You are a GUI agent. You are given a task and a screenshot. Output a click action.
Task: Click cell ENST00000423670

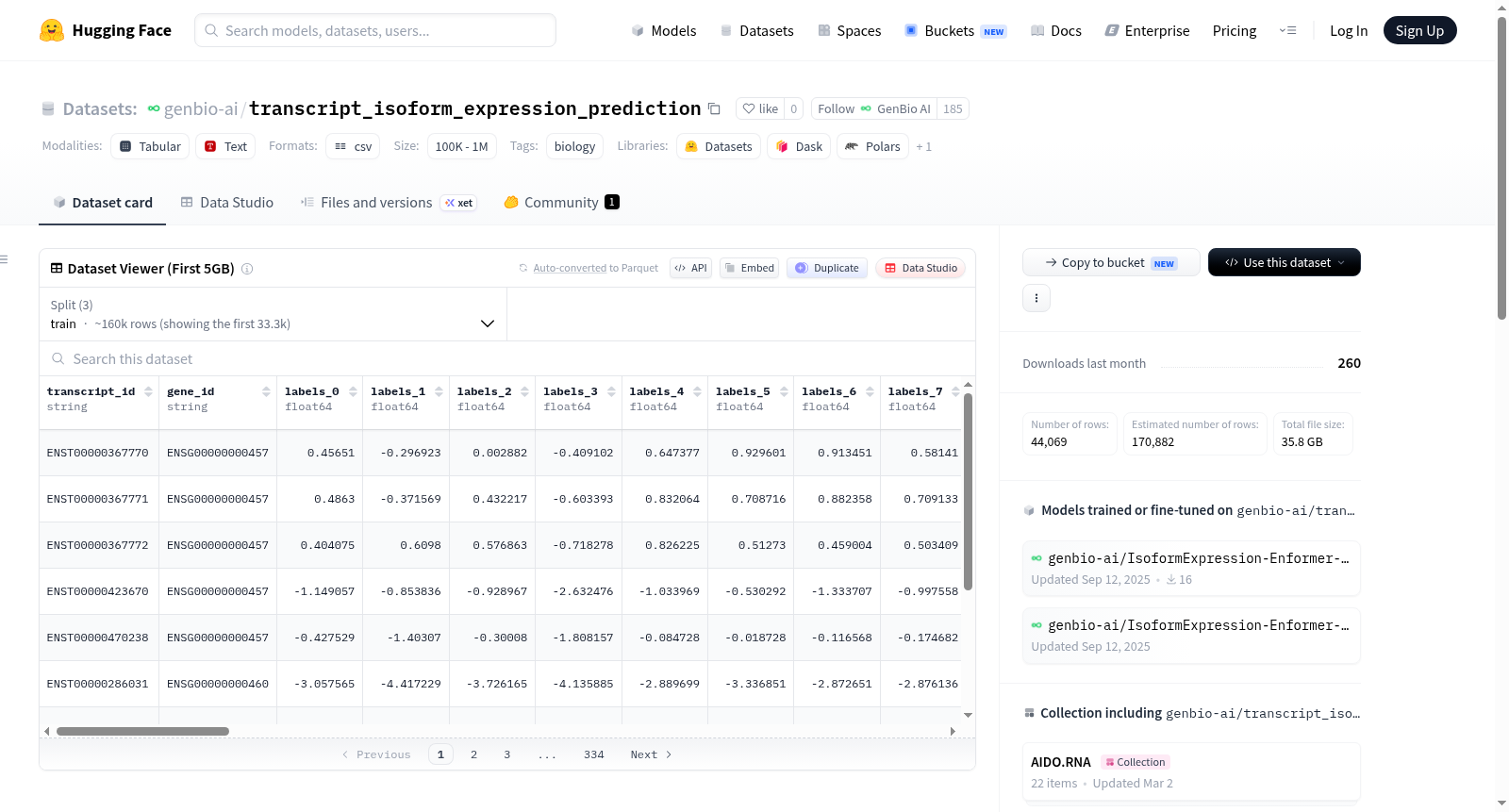[98, 591]
